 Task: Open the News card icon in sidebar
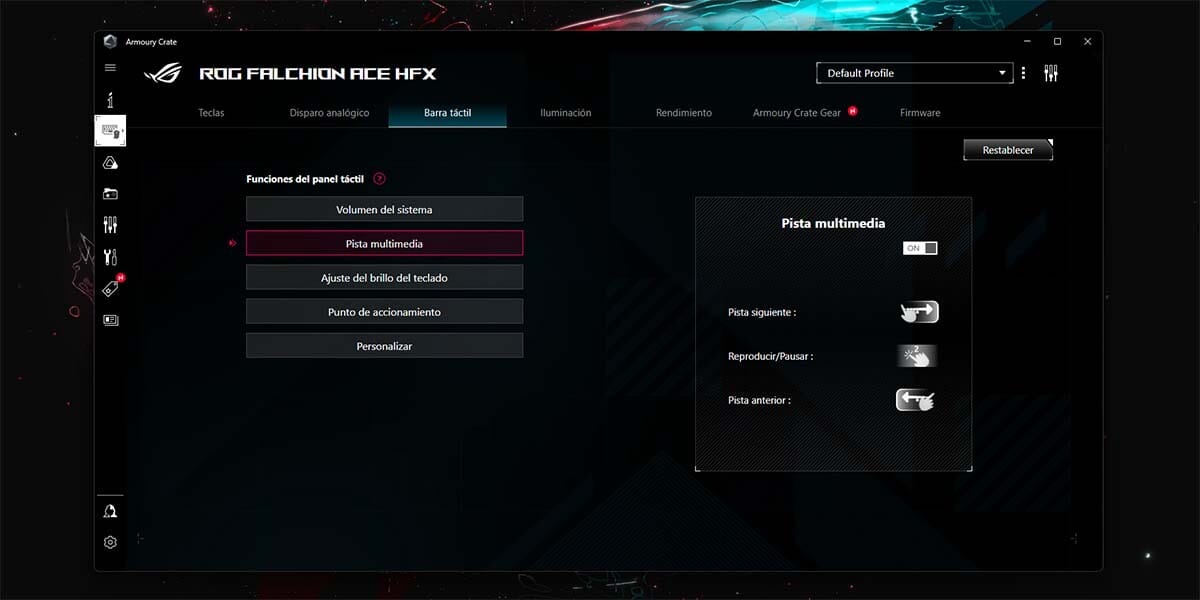(110, 320)
